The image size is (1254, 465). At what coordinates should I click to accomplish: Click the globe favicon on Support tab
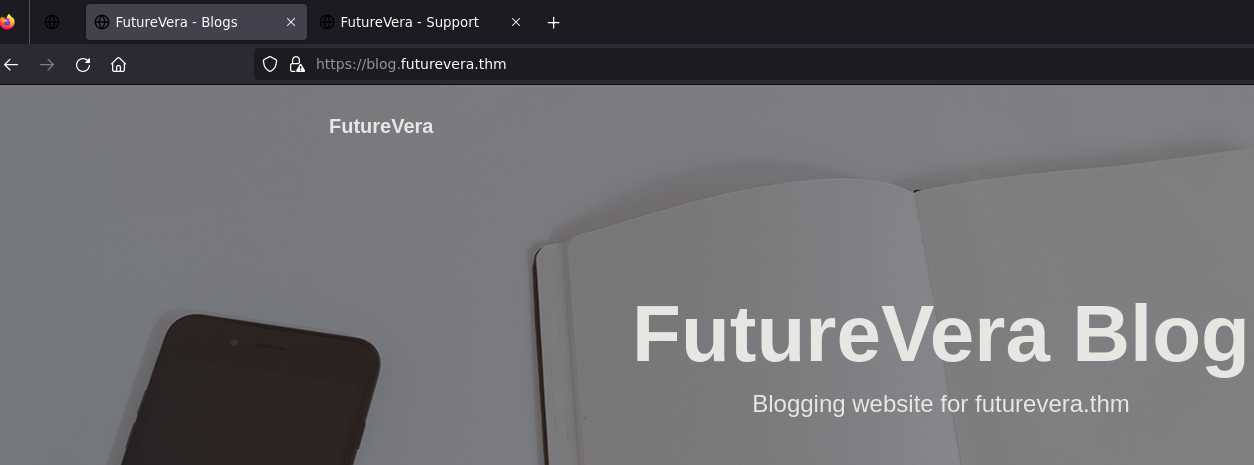click(326, 22)
